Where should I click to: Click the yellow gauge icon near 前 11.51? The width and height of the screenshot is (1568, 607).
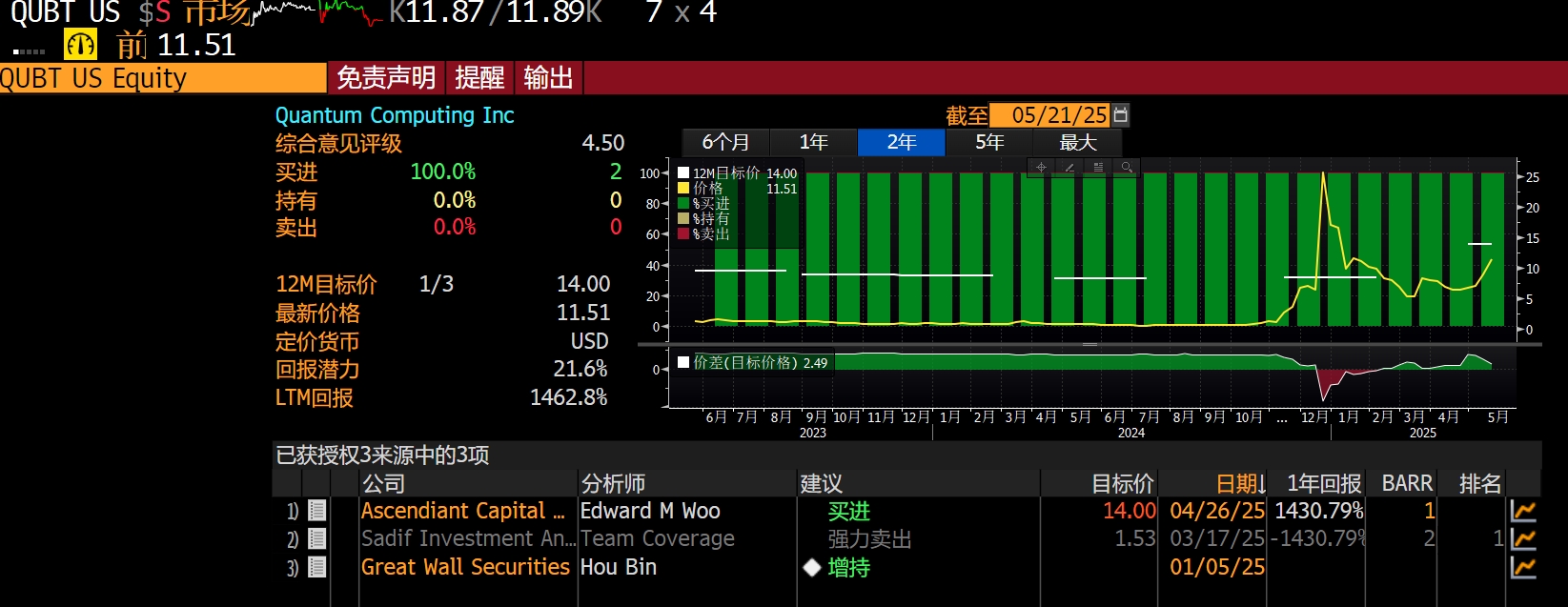pyautogui.click(x=80, y=44)
